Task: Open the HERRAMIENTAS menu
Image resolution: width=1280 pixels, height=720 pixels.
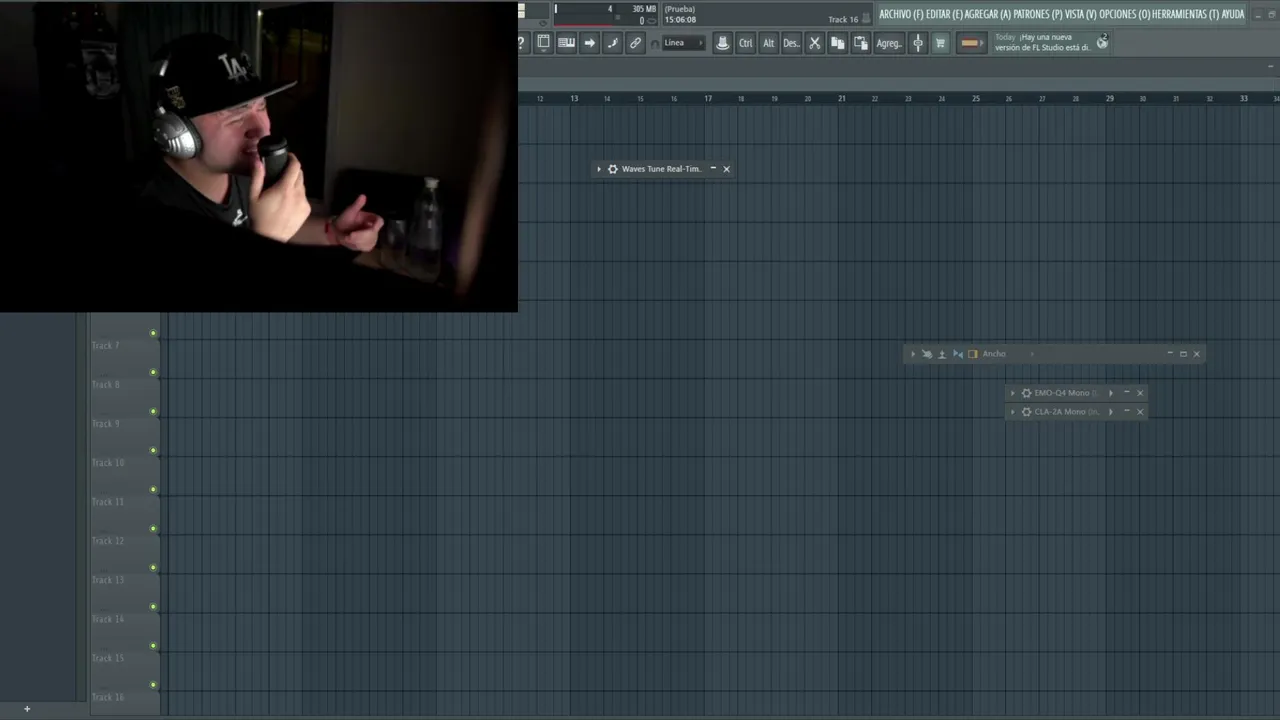Action: [x=1185, y=14]
